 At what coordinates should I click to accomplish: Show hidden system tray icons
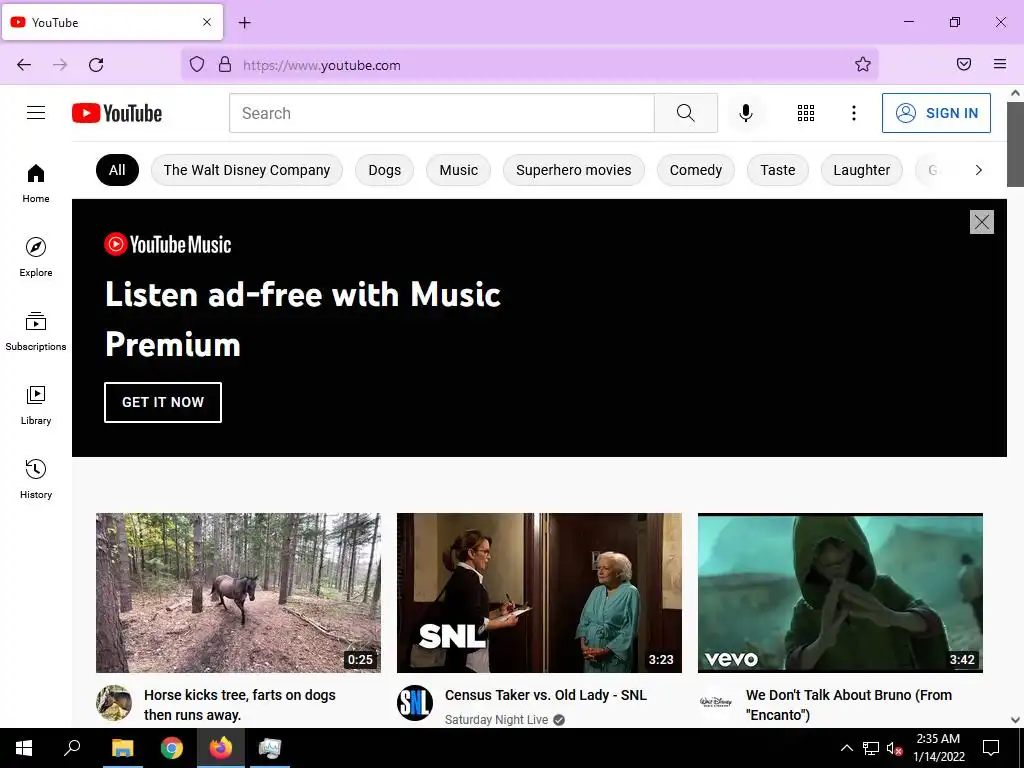[846, 748]
